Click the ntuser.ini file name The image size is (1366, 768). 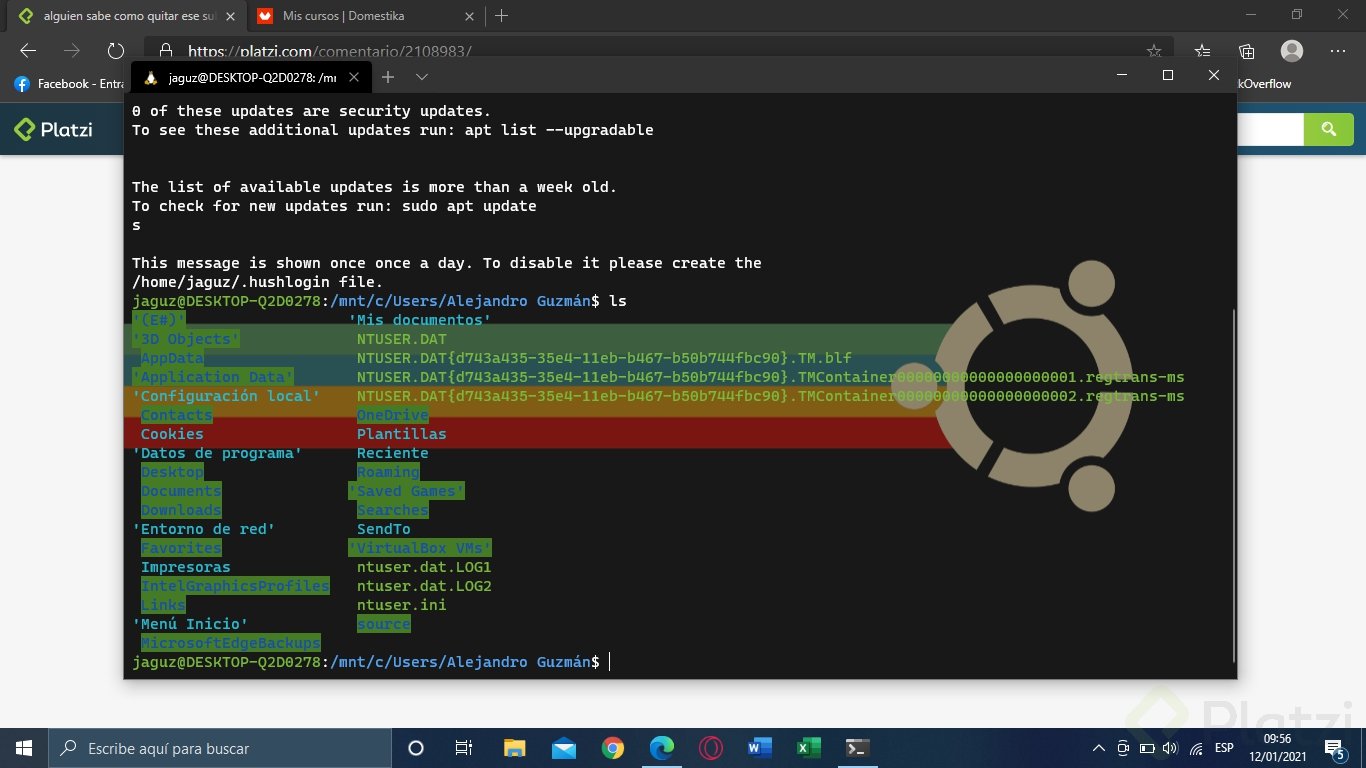(402, 605)
